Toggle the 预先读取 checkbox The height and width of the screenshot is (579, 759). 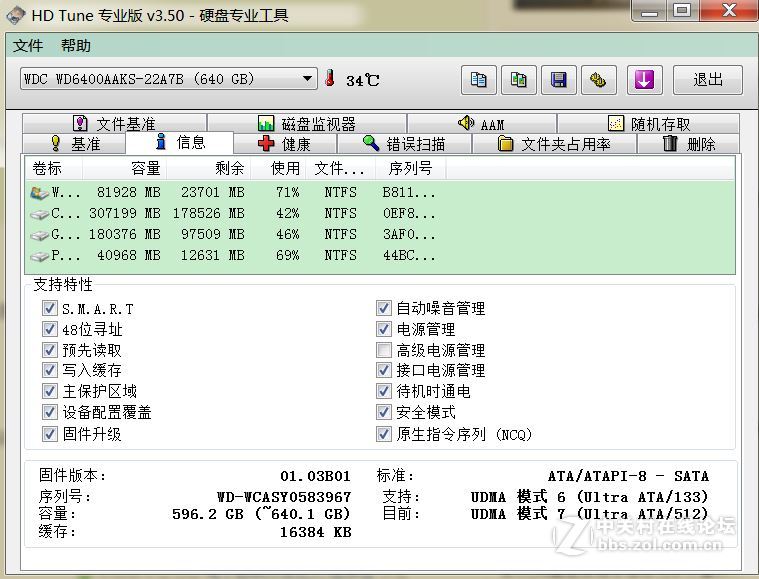[x=49, y=350]
